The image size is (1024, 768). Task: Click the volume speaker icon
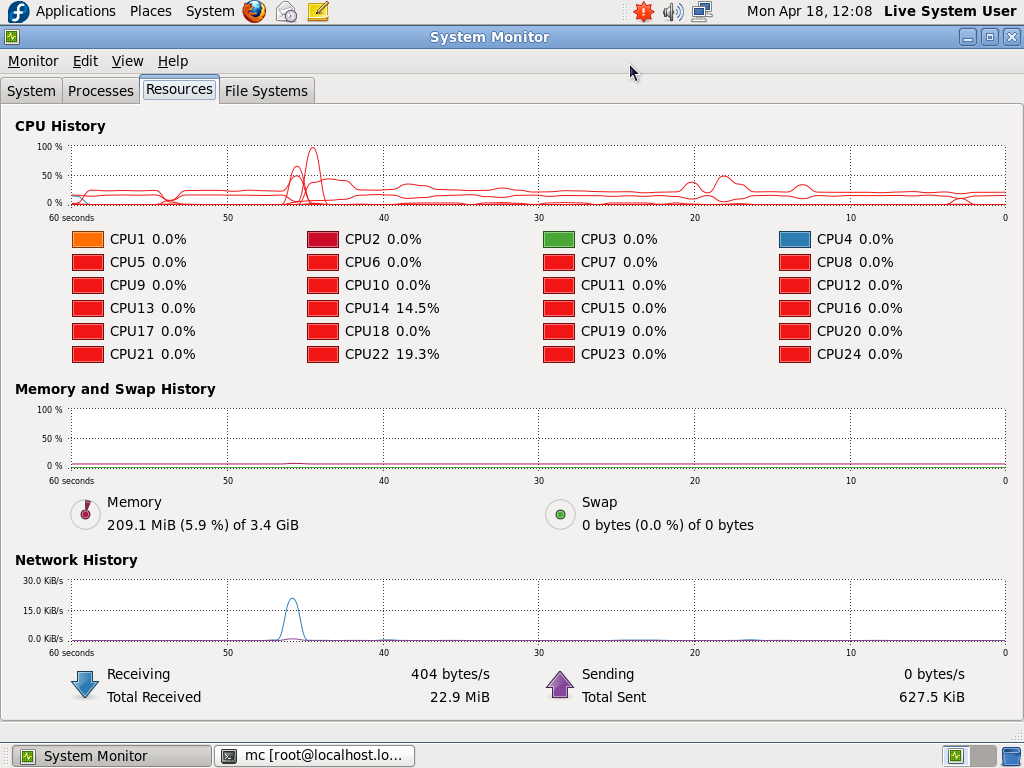pyautogui.click(x=673, y=12)
